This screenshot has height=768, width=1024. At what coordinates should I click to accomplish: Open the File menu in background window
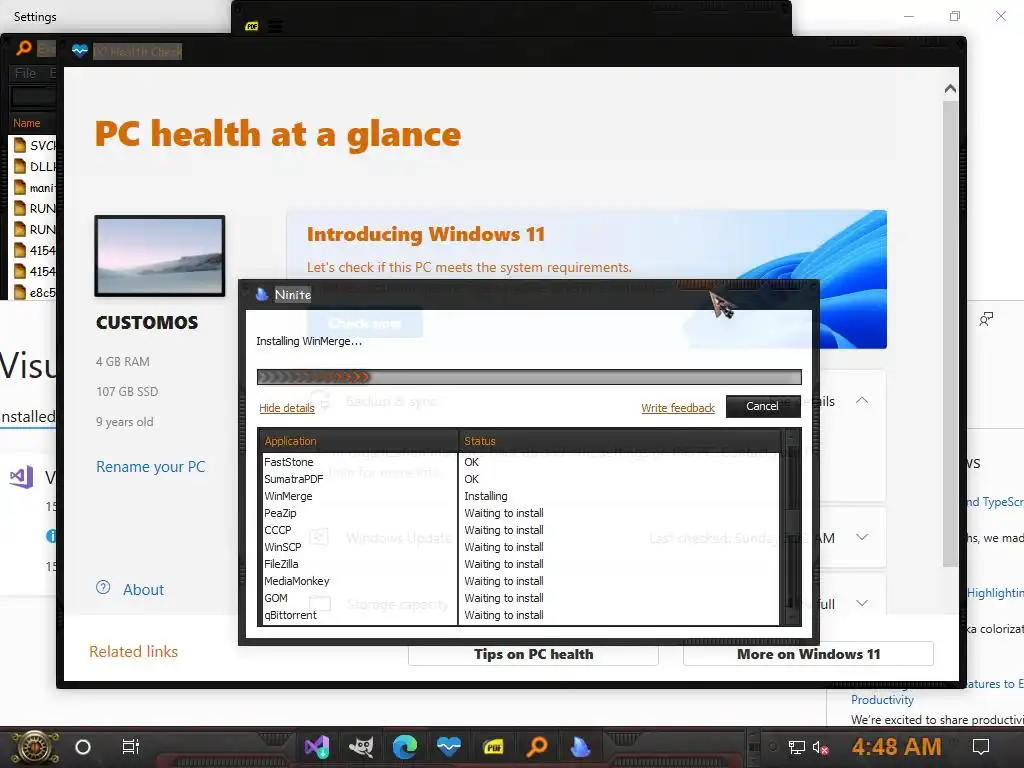pos(25,74)
